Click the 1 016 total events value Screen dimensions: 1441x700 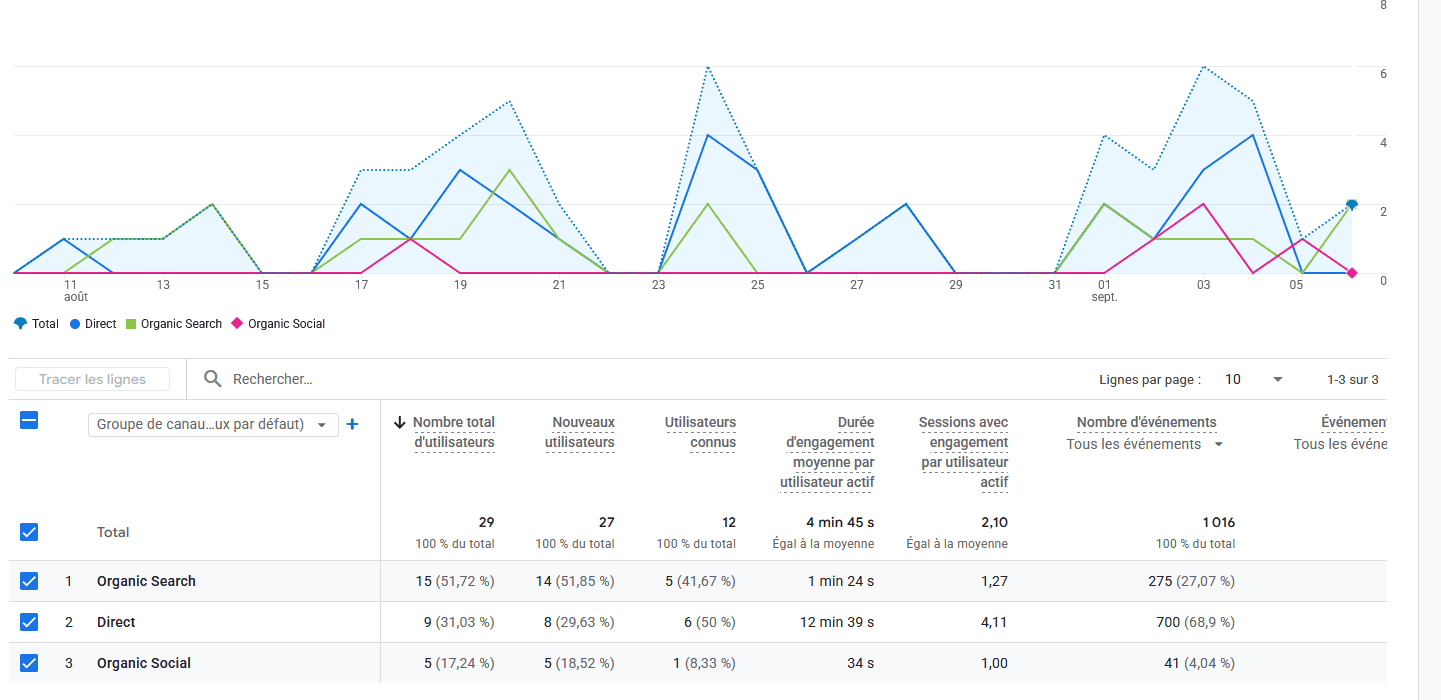tap(1218, 522)
